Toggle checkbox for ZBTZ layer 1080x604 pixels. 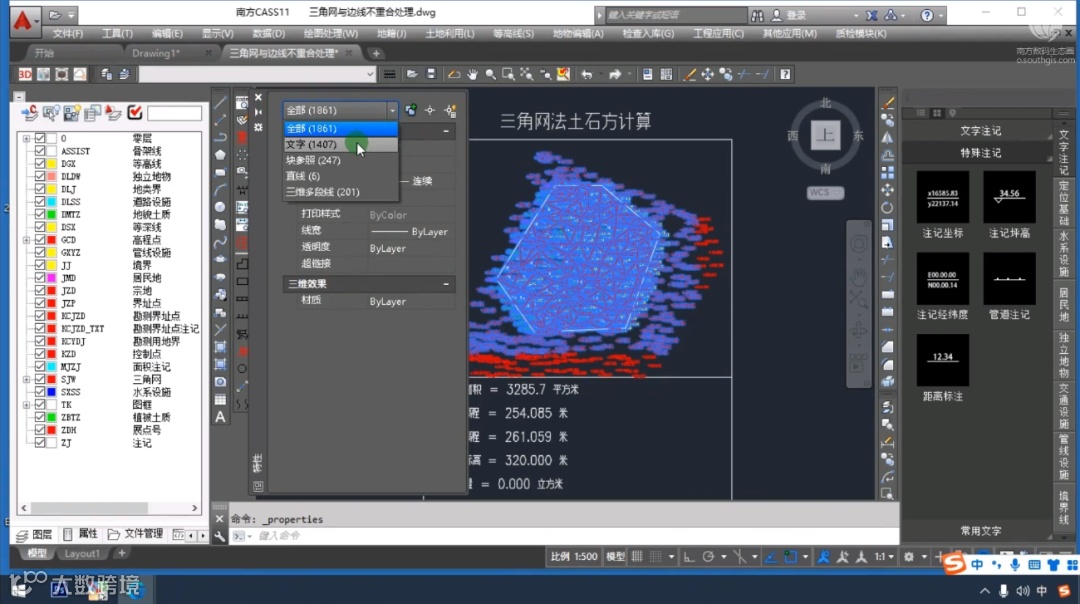(x=40, y=417)
